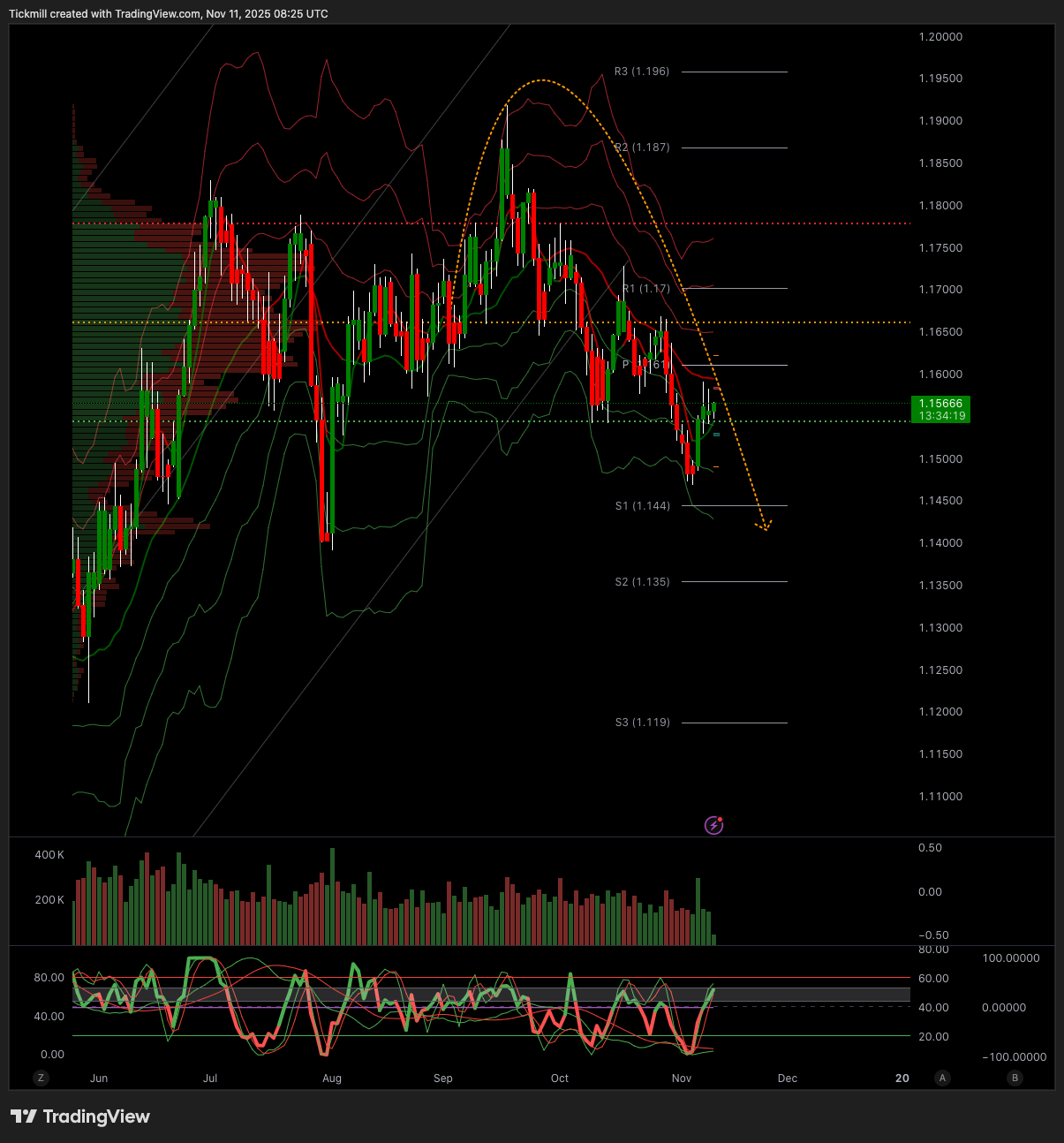Click the Z timezone button
This screenshot has width=1064, height=1143.
[40, 1078]
